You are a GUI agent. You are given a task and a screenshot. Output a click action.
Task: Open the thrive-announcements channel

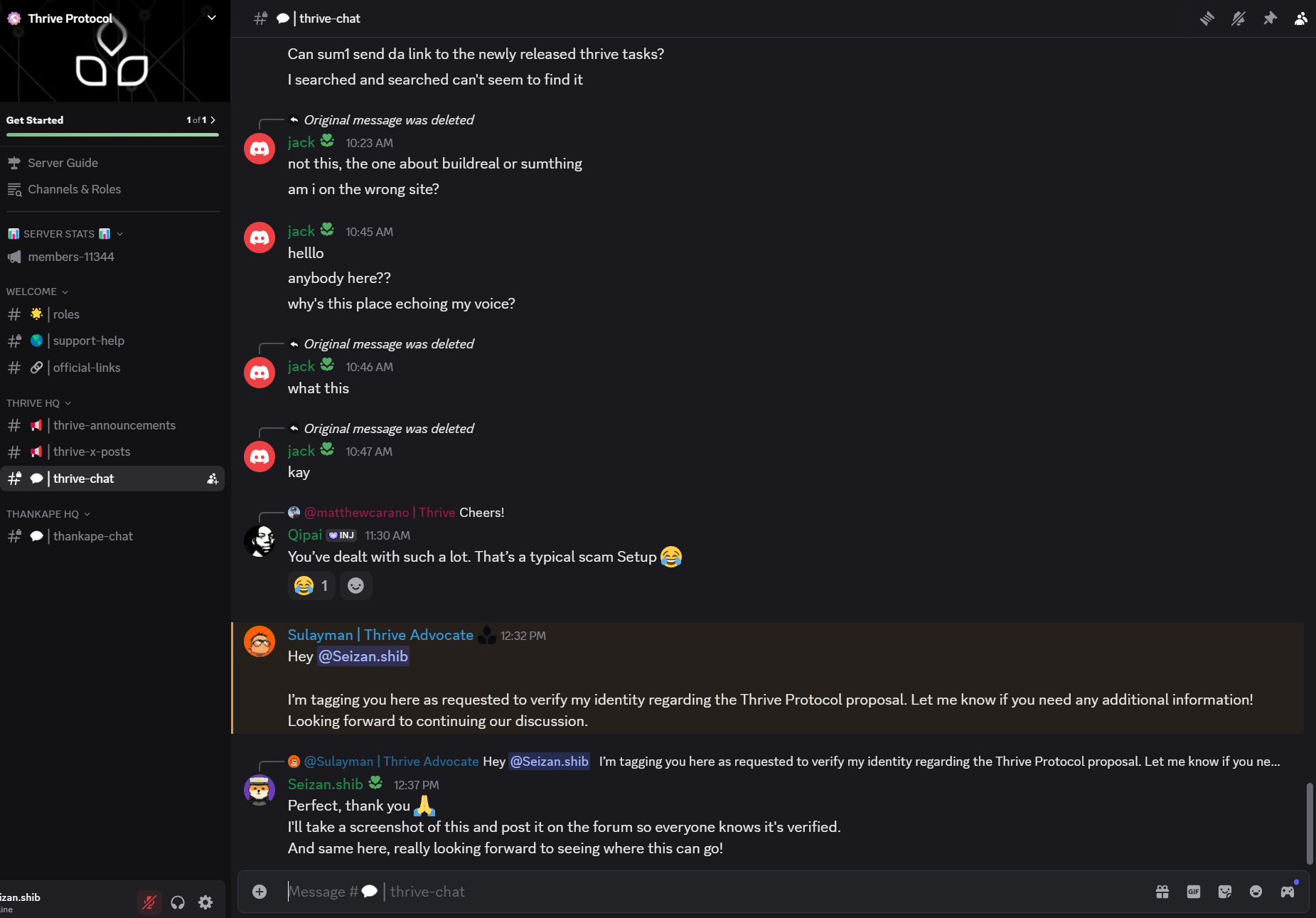[x=114, y=425]
